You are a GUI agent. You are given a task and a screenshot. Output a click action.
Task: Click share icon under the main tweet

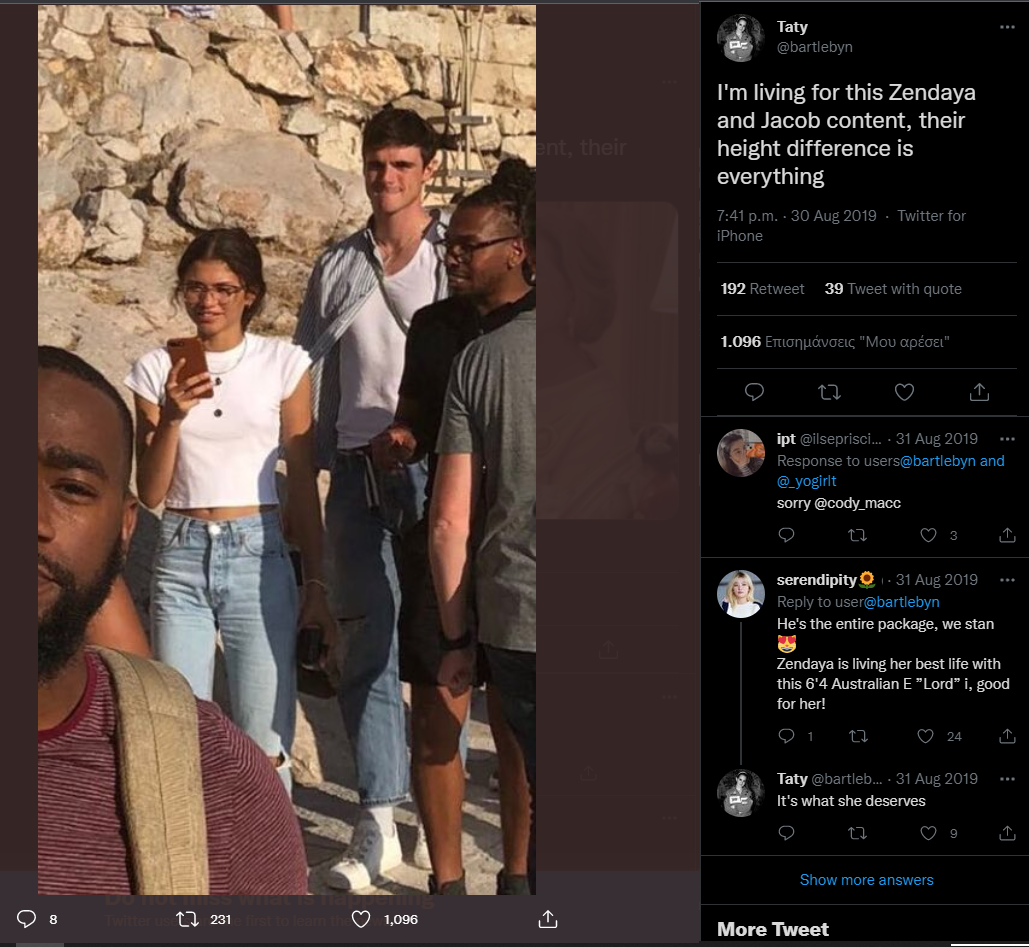tap(979, 392)
